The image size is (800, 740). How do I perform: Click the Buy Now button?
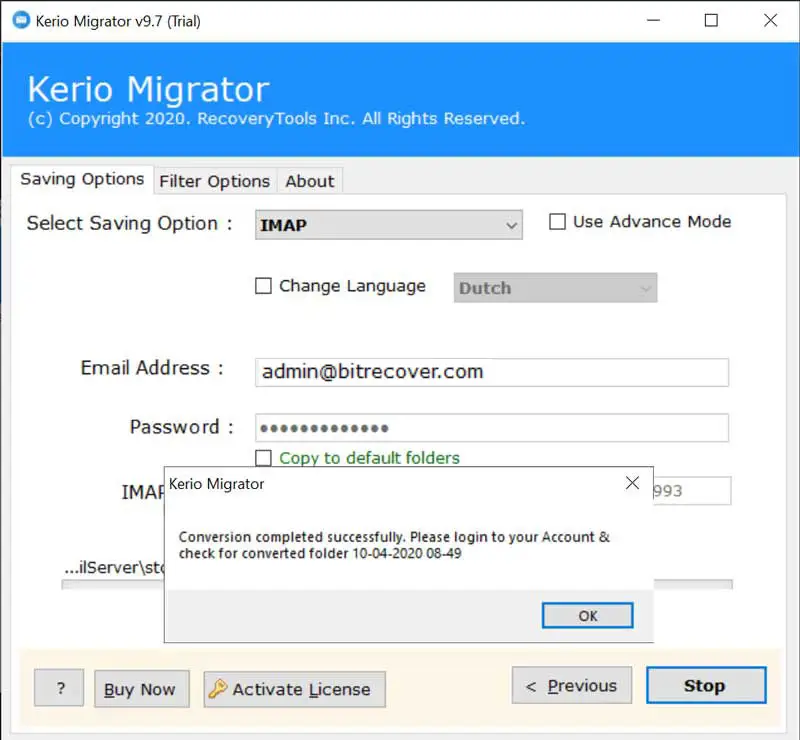coord(142,689)
